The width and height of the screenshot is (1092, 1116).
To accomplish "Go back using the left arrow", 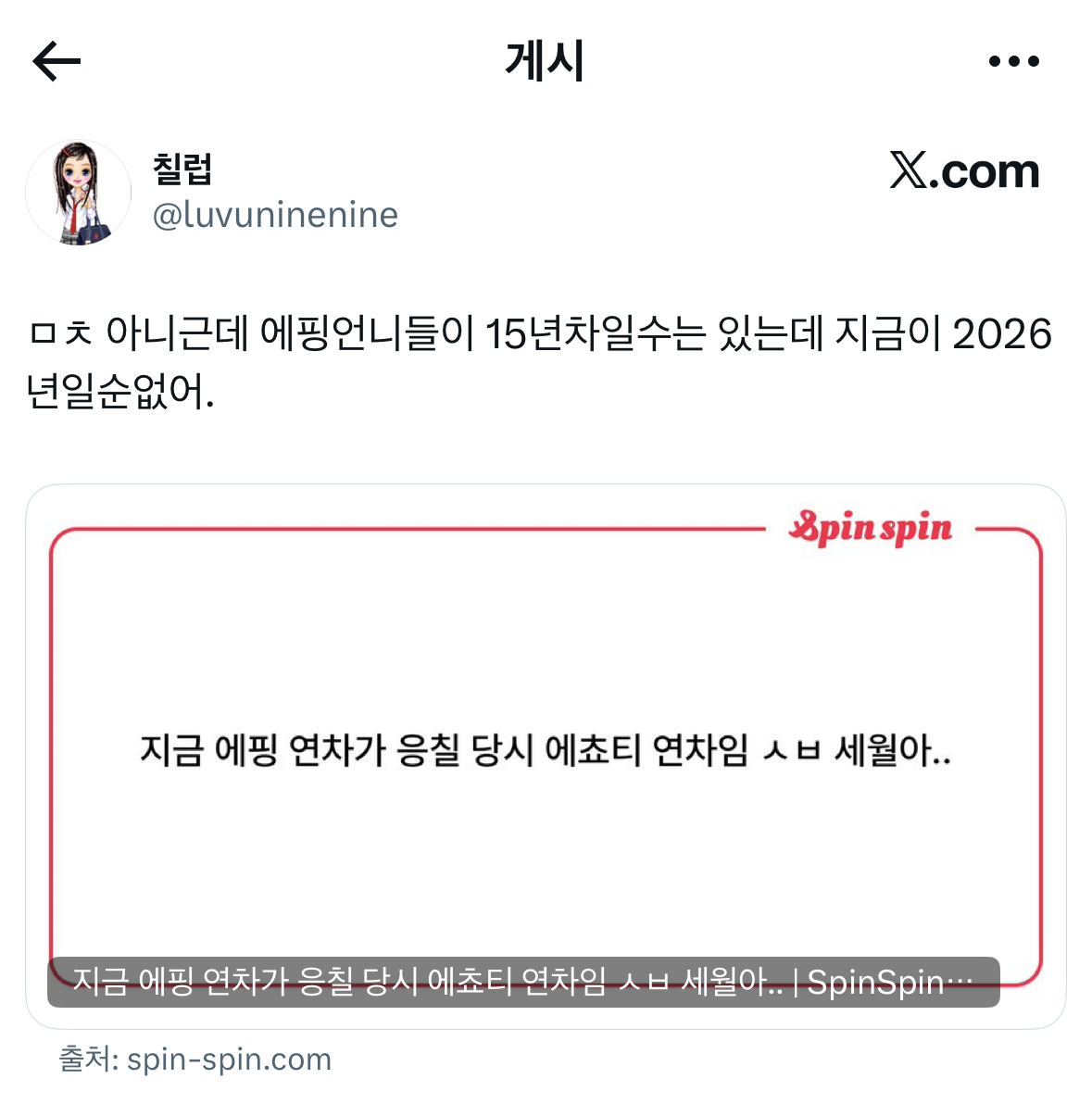I will click(x=57, y=62).
